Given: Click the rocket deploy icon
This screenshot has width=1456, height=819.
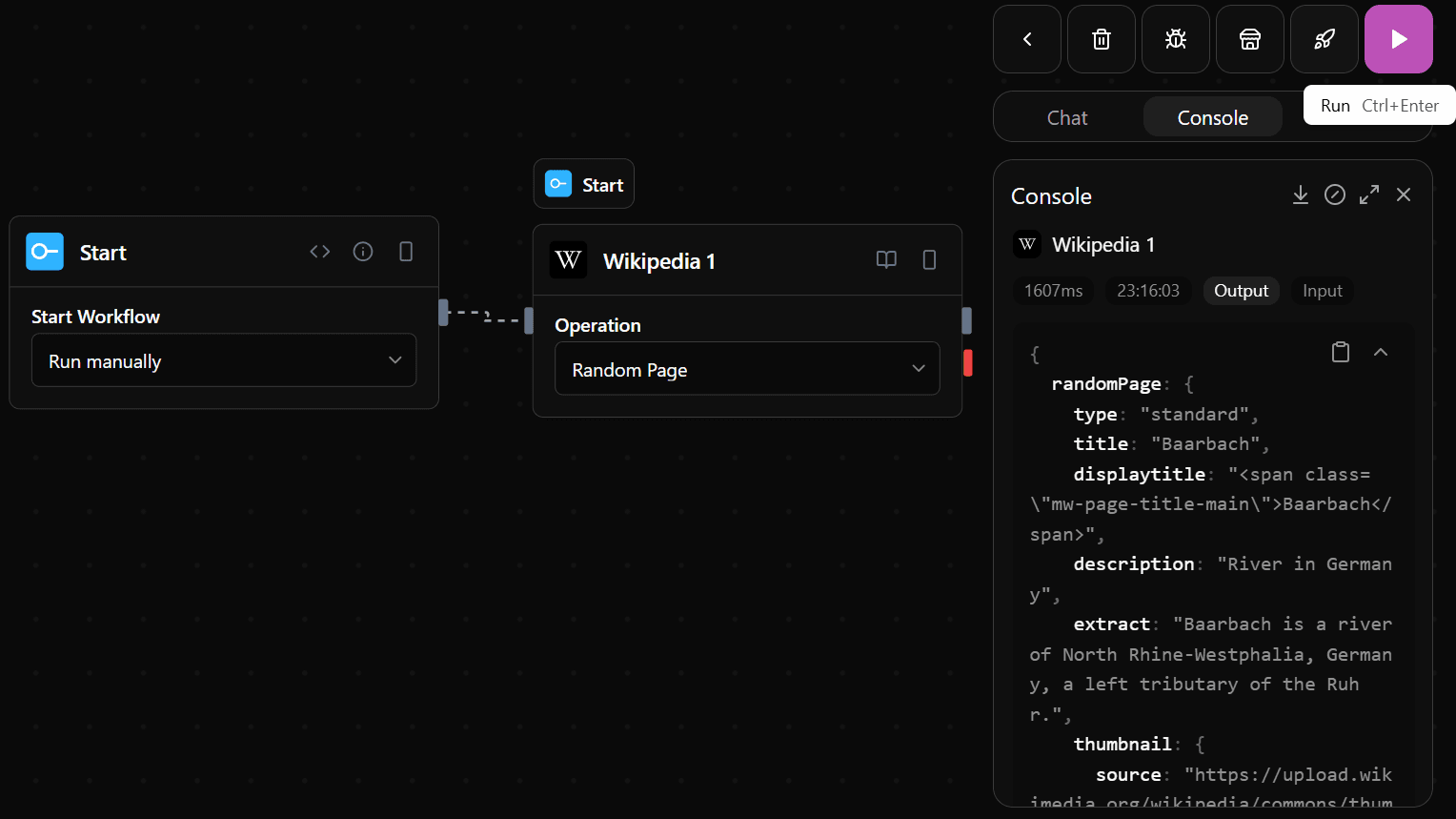Looking at the screenshot, I should (x=1324, y=39).
